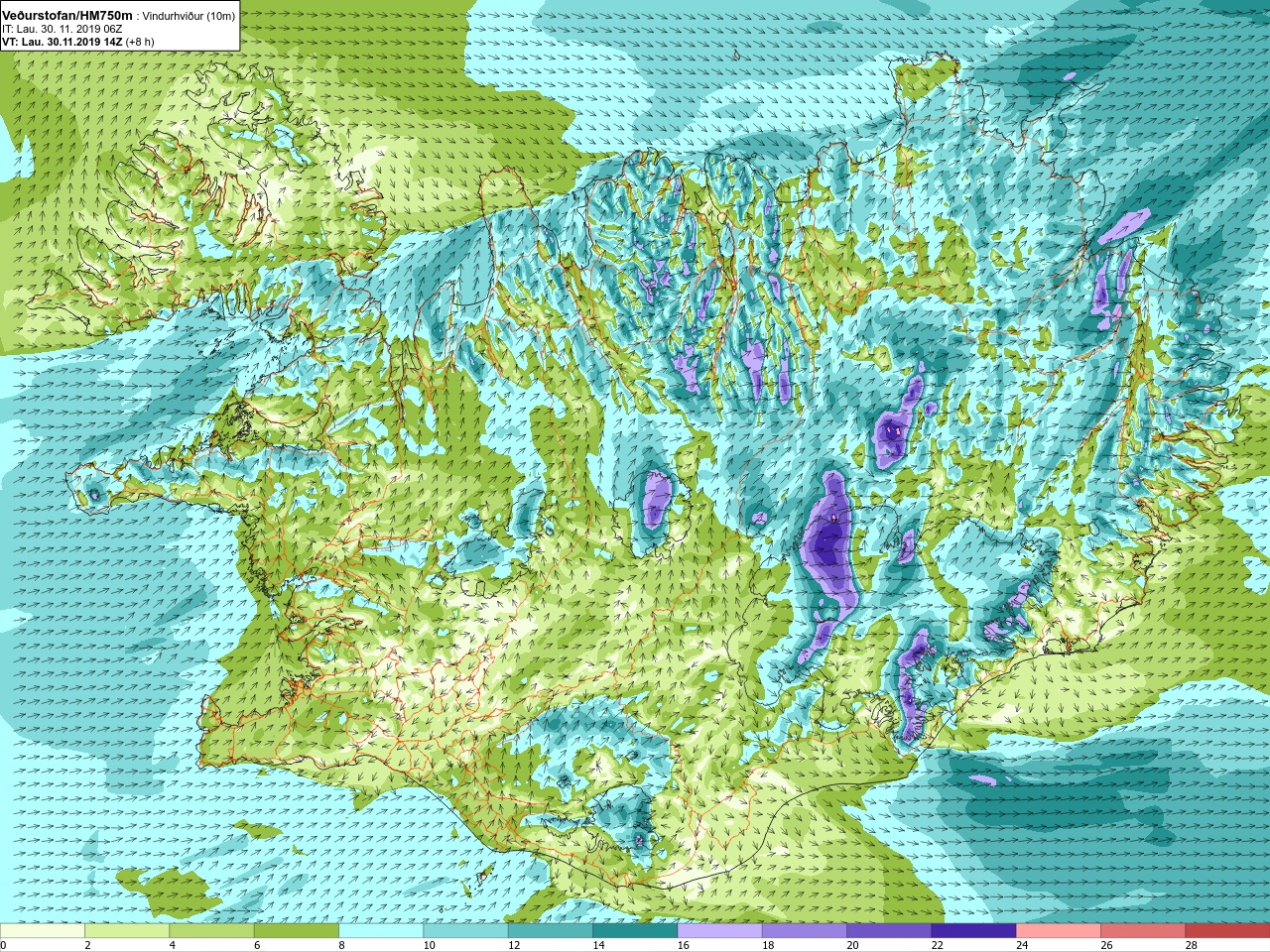The image size is (1270, 952).
Task: Click the legend scale value '14'
Action: coord(599,945)
